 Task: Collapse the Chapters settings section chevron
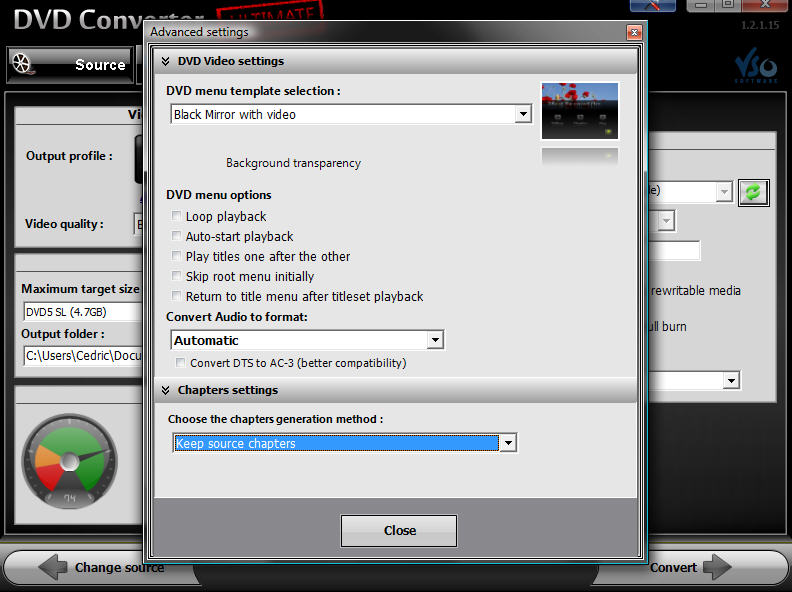click(x=165, y=390)
